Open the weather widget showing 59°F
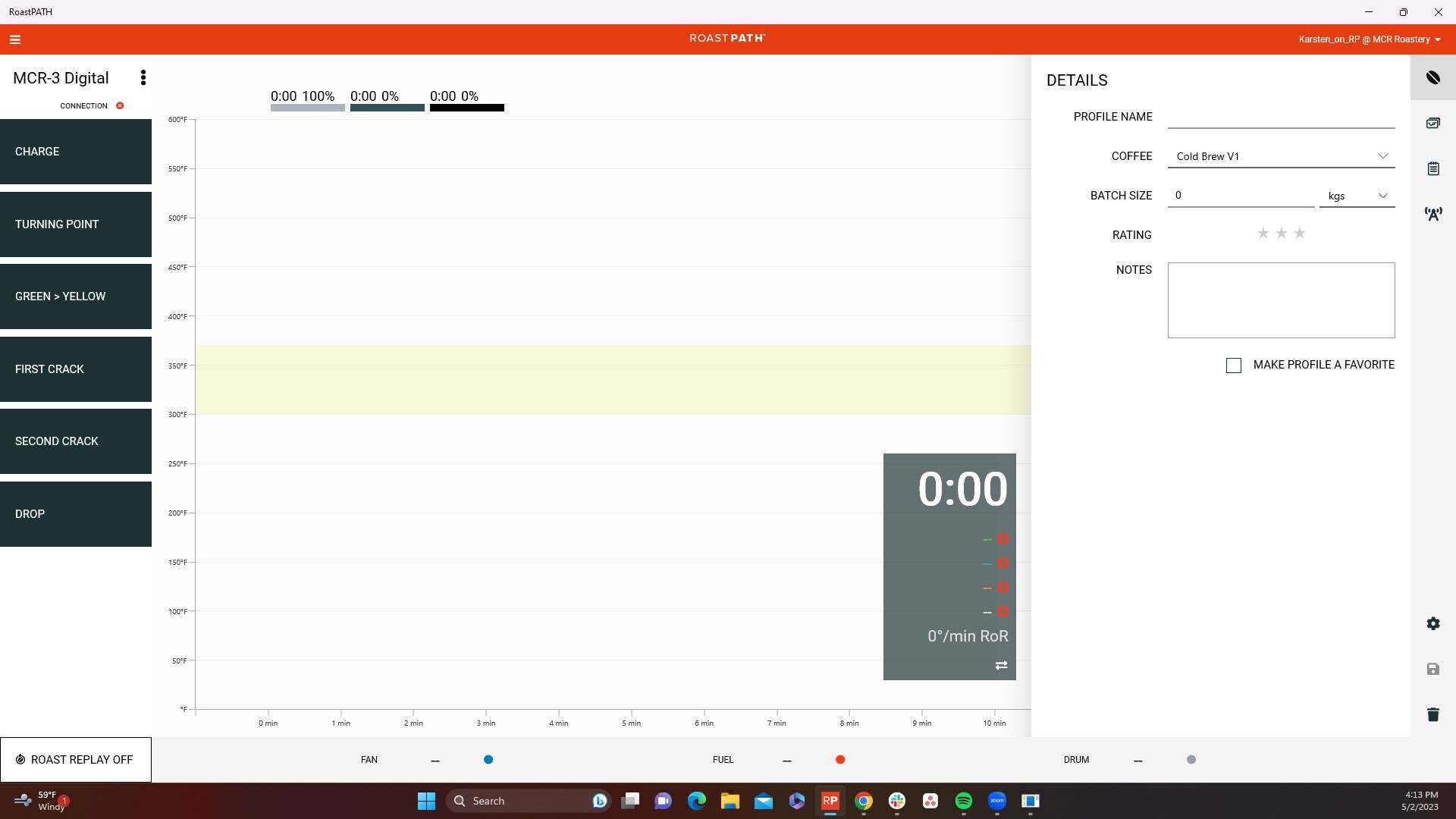The image size is (1456, 819). (x=42, y=801)
